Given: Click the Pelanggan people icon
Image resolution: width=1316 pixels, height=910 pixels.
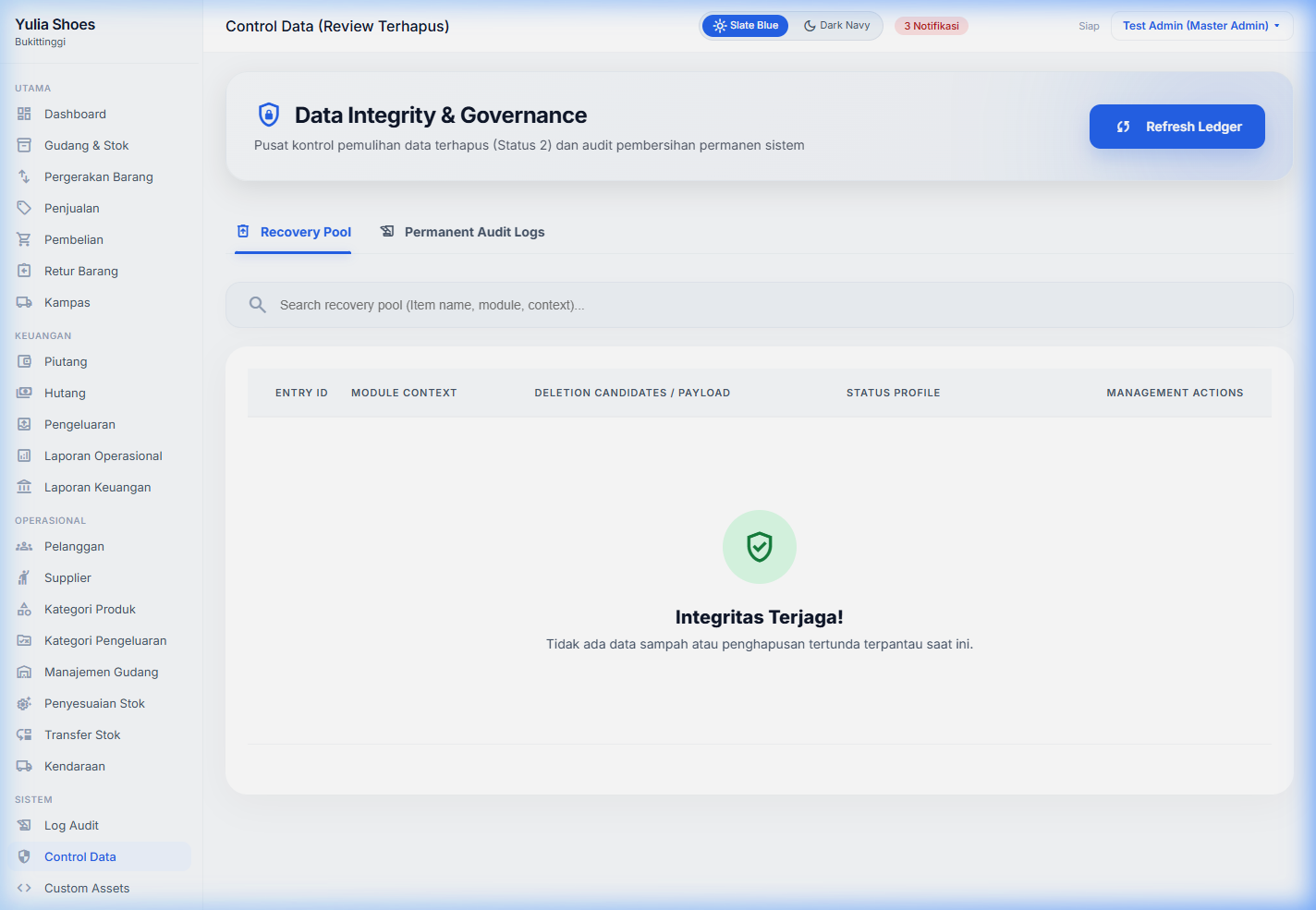Looking at the screenshot, I should tap(24, 546).
